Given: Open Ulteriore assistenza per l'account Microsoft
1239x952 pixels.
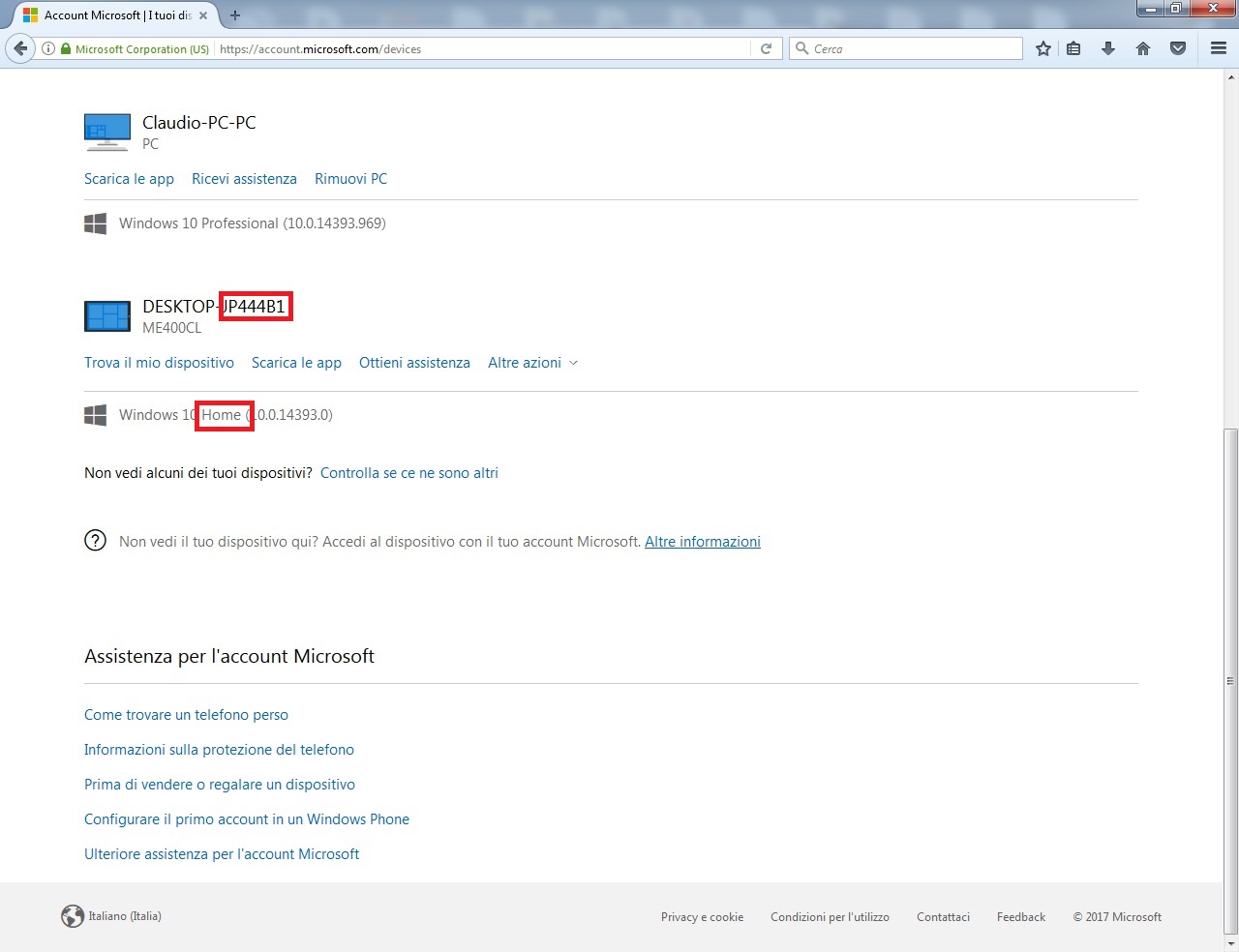Looking at the screenshot, I should (x=222, y=854).
